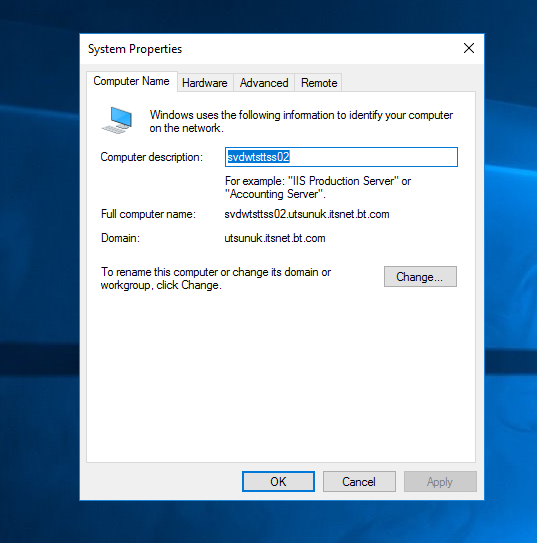The height and width of the screenshot is (543, 537).
Task: Click the domain value utsunuk.itsnet.bt.com
Action: click(275, 238)
